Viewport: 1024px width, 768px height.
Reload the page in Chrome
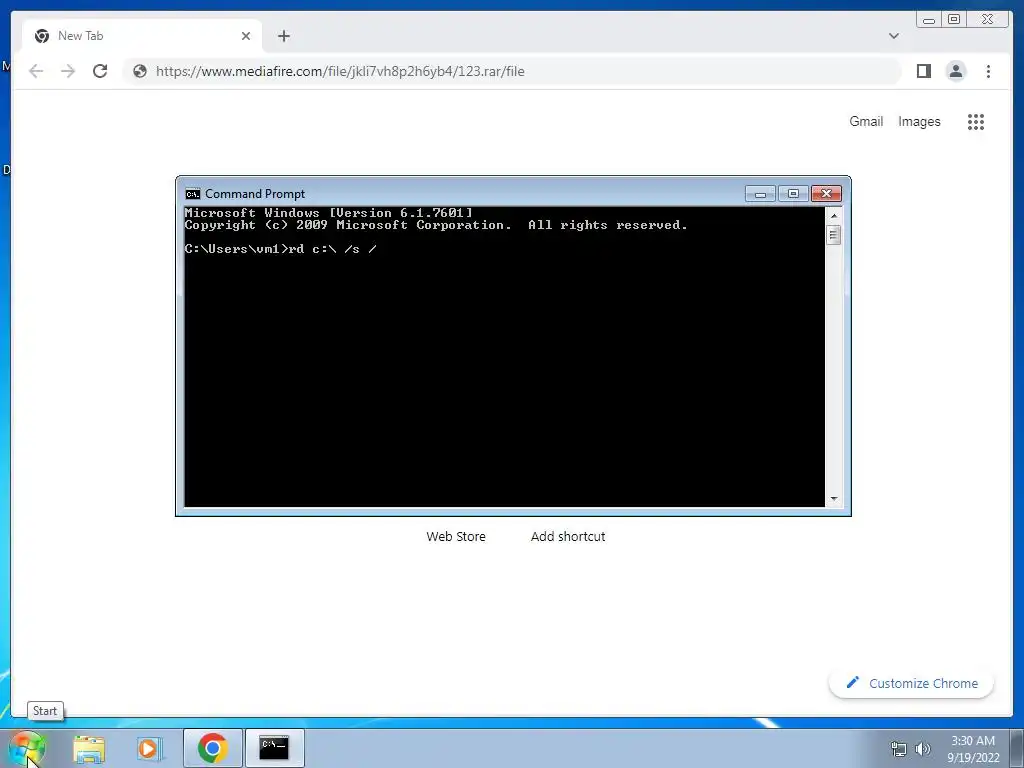[x=100, y=71]
